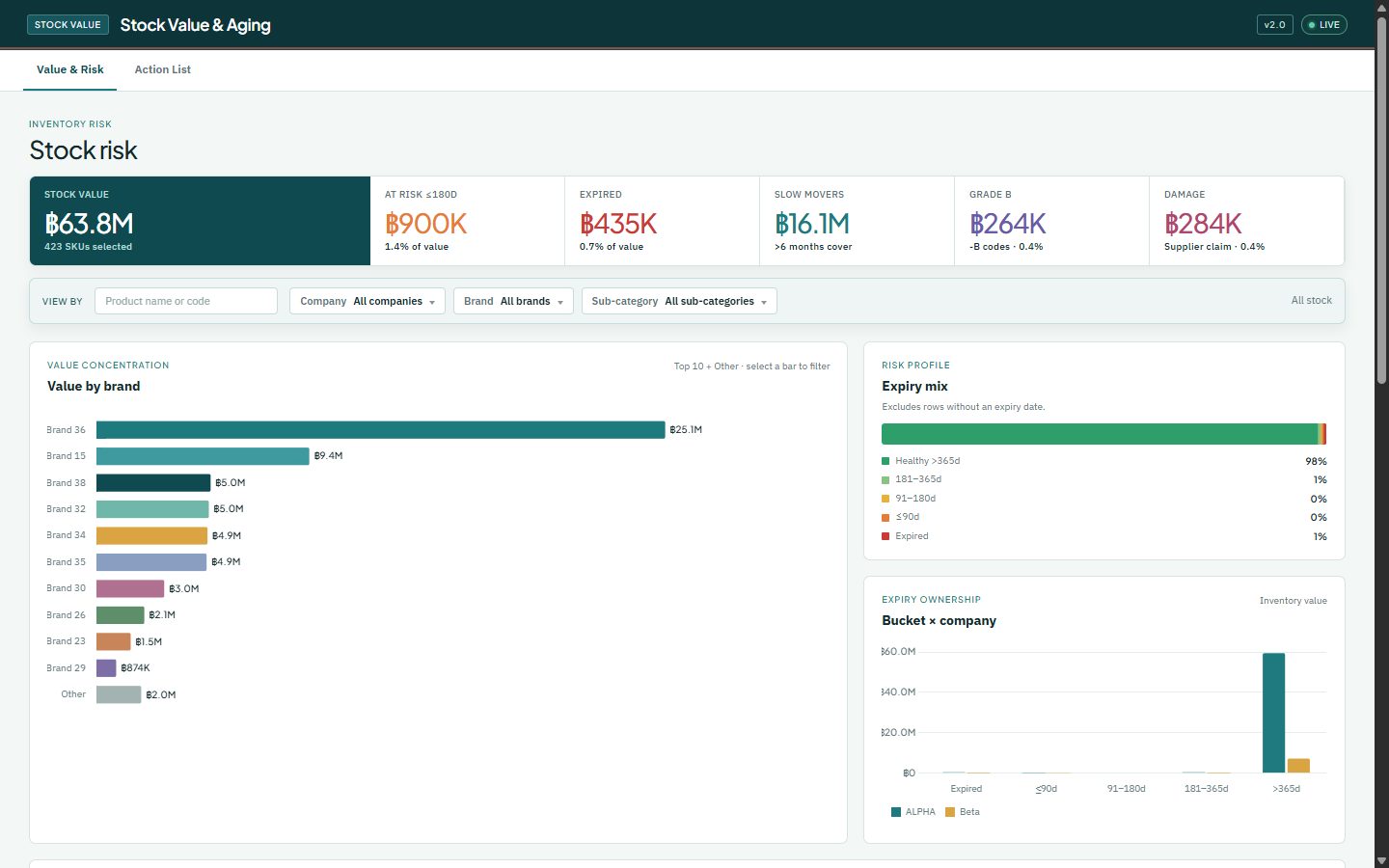
Task: Click the STOCK VALUE header badge
Action: 68,25
